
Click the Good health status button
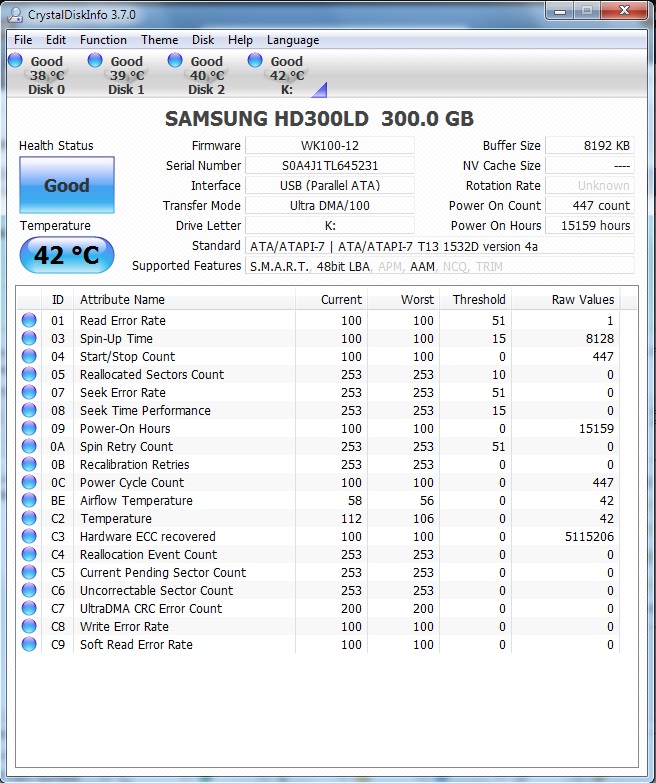click(x=67, y=185)
